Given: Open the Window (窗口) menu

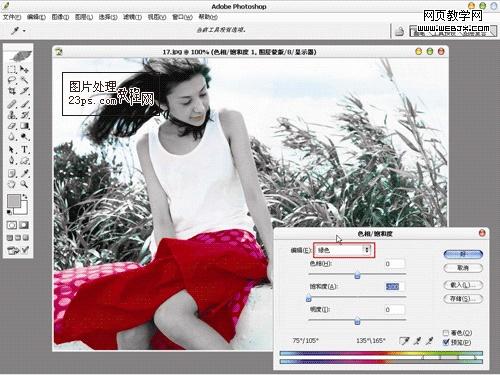Looking at the screenshot, I should [x=182, y=17].
